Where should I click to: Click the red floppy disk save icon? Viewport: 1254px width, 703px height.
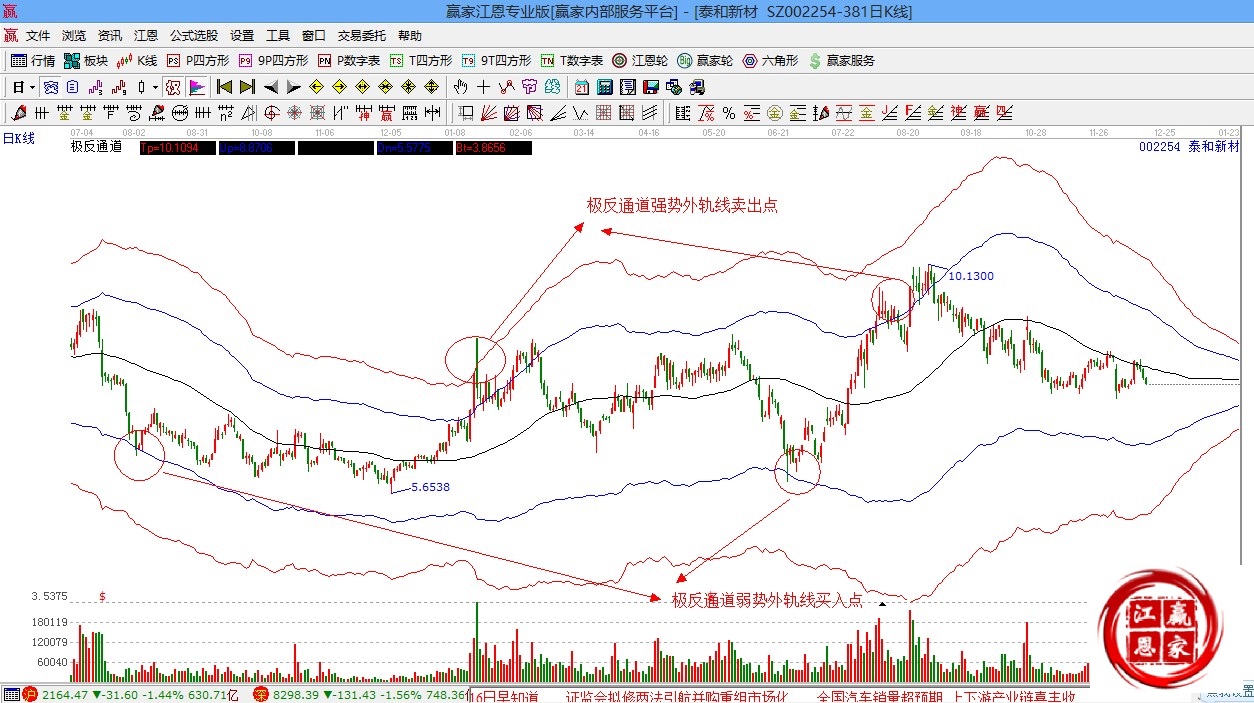(x=651, y=87)
